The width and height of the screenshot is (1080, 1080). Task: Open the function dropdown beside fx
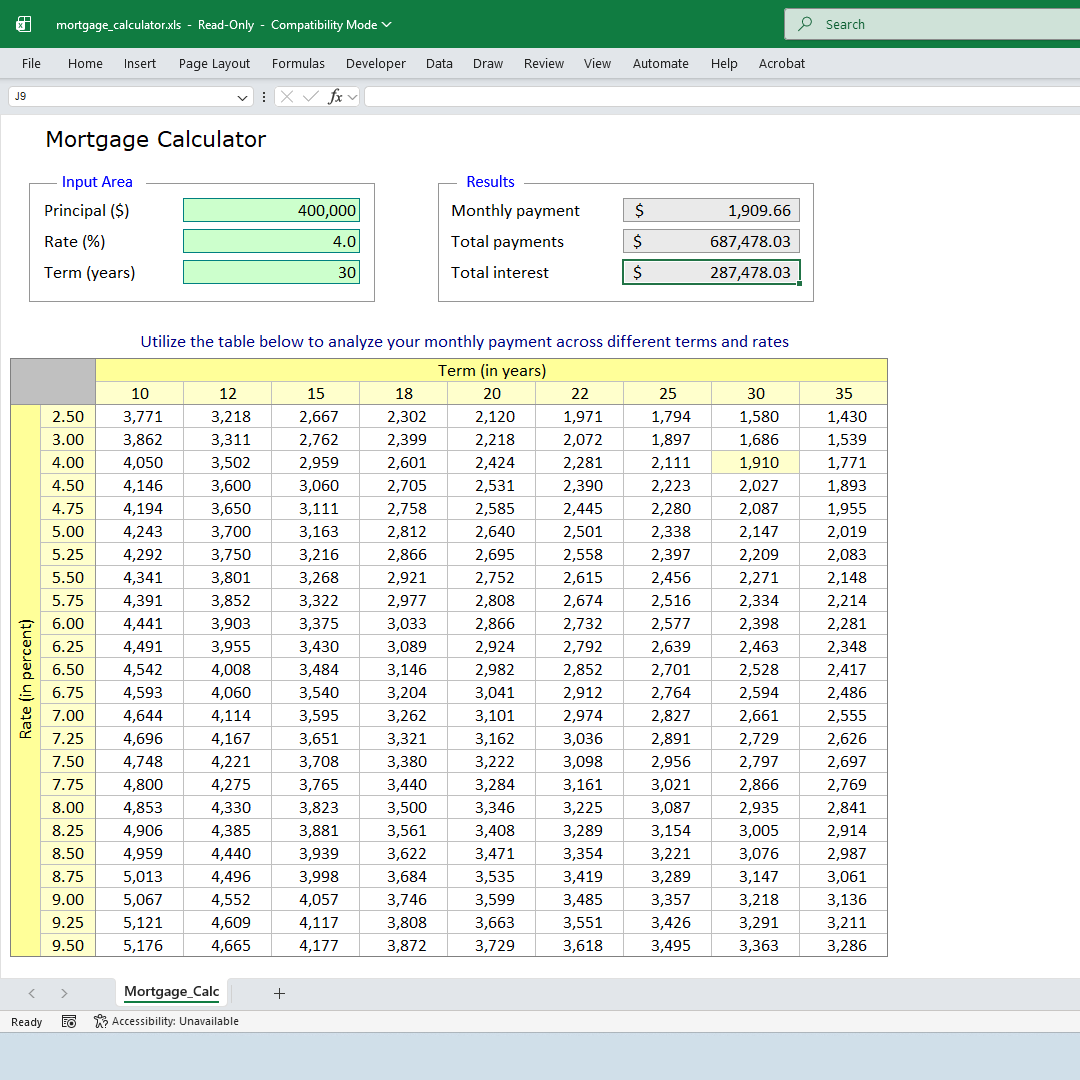pos(351,96)
